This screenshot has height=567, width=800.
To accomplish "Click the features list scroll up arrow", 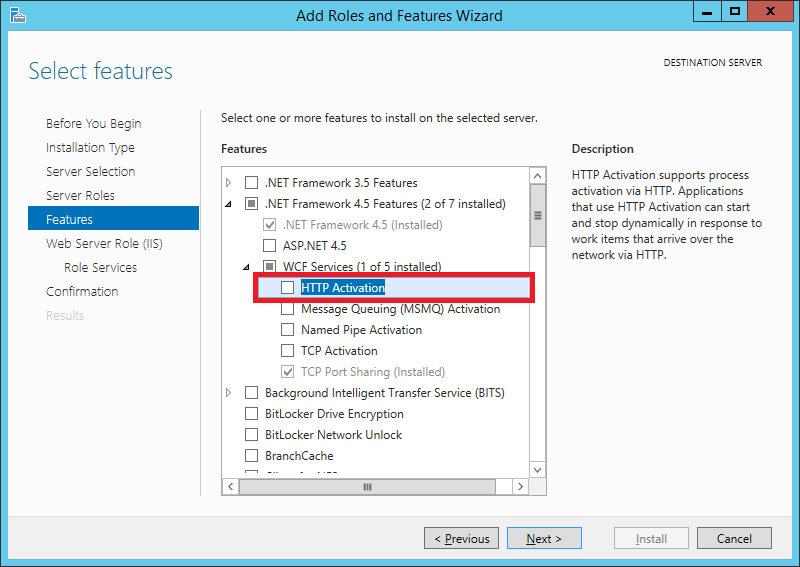I will [537, 176].
